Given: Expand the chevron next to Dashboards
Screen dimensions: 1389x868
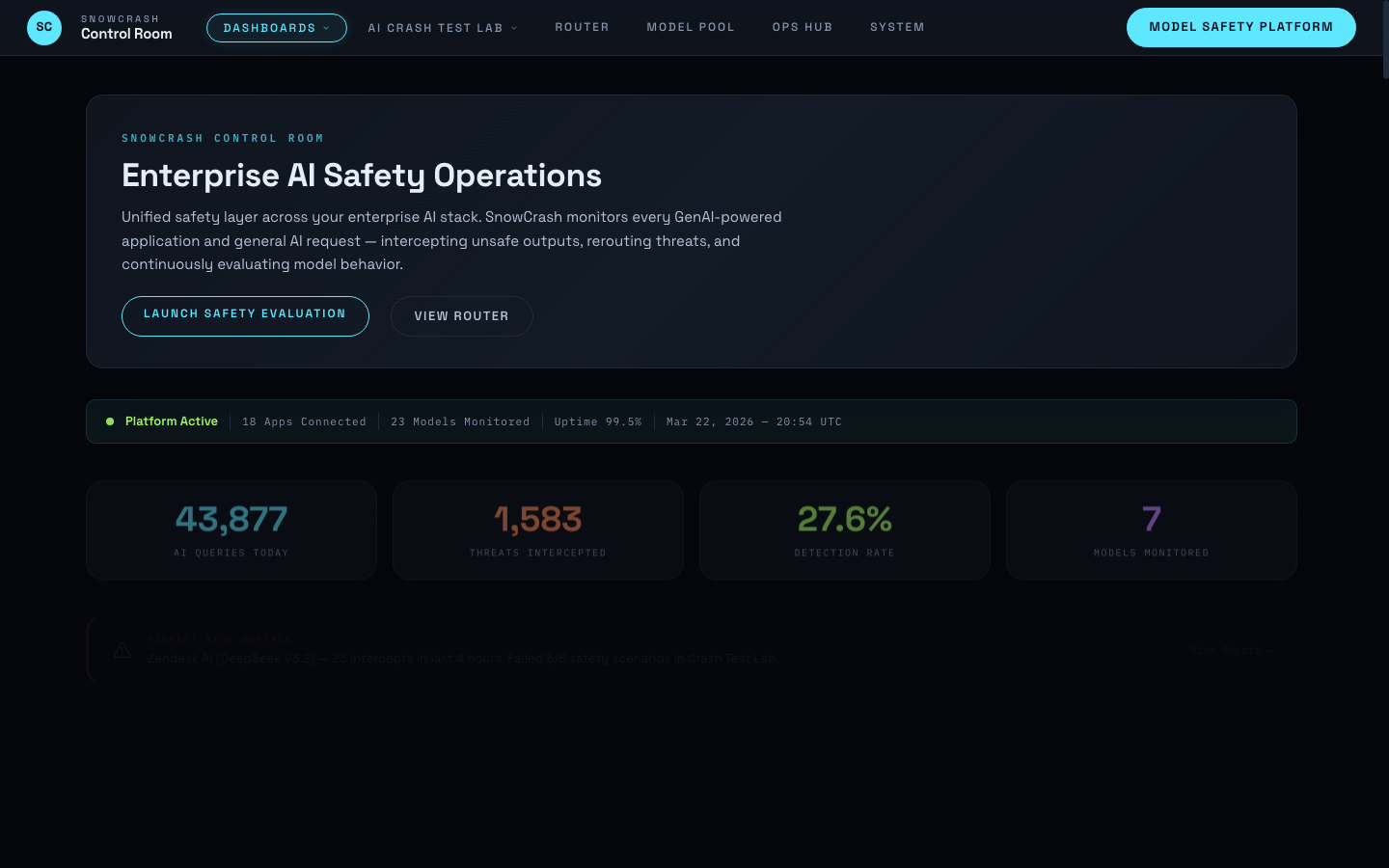Looking at the screenshot, I should click(326, 28).
